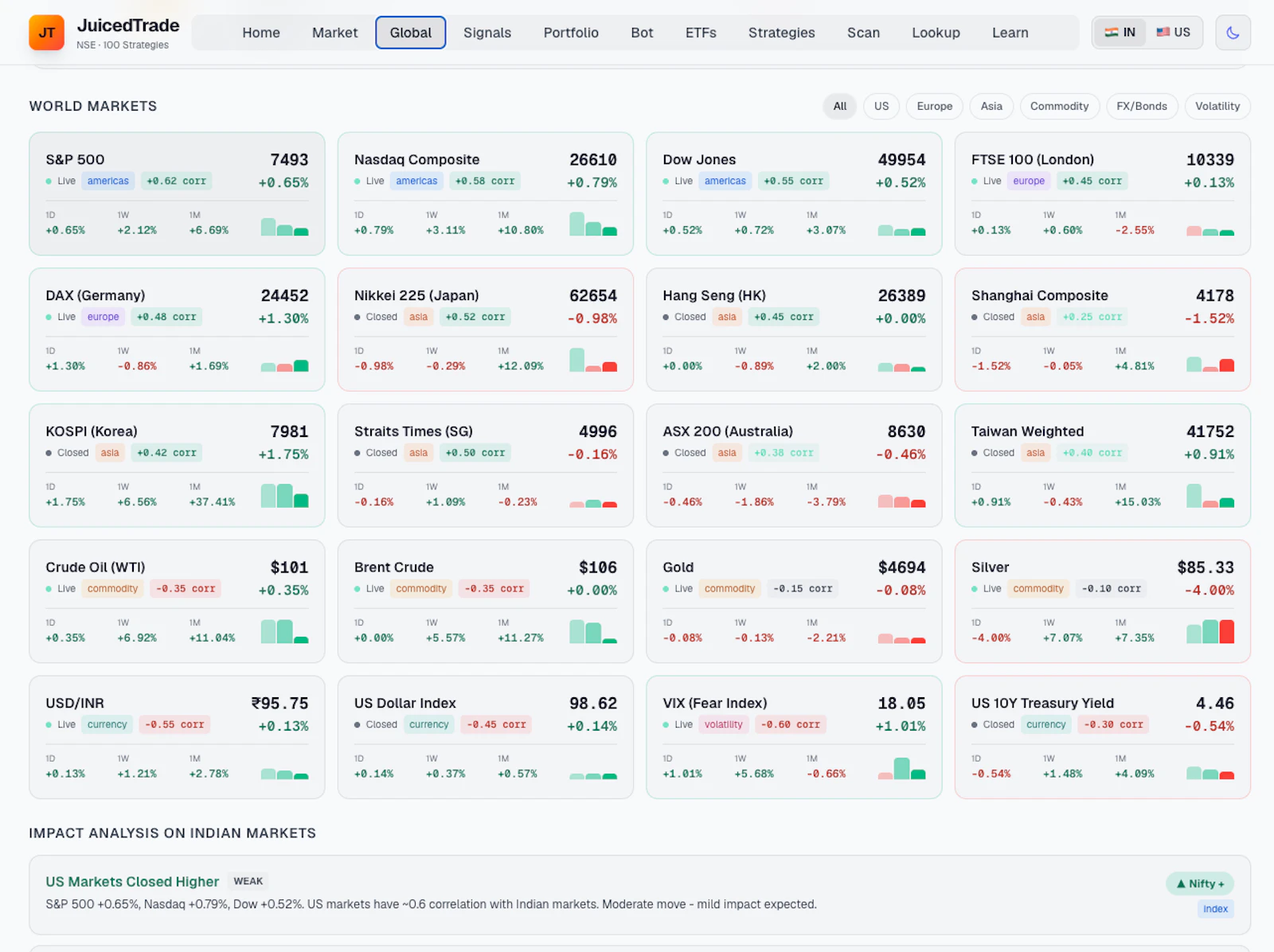Click KOSPI (Korea) mini bar chart
Screen dimensions: 1274x952
point(284,495)
